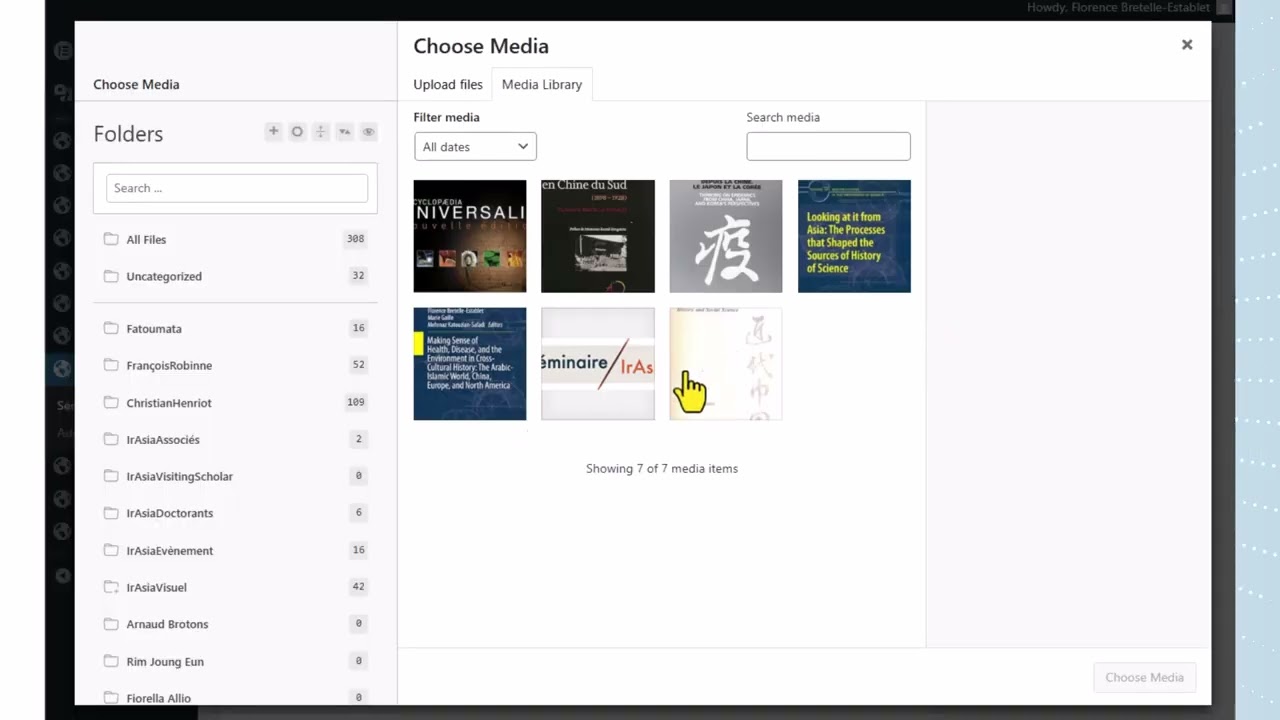This screenshot has width=1280, height=720.
Task: Open the IrAsiaVisuel folder
Action: (x=235, y=588)
